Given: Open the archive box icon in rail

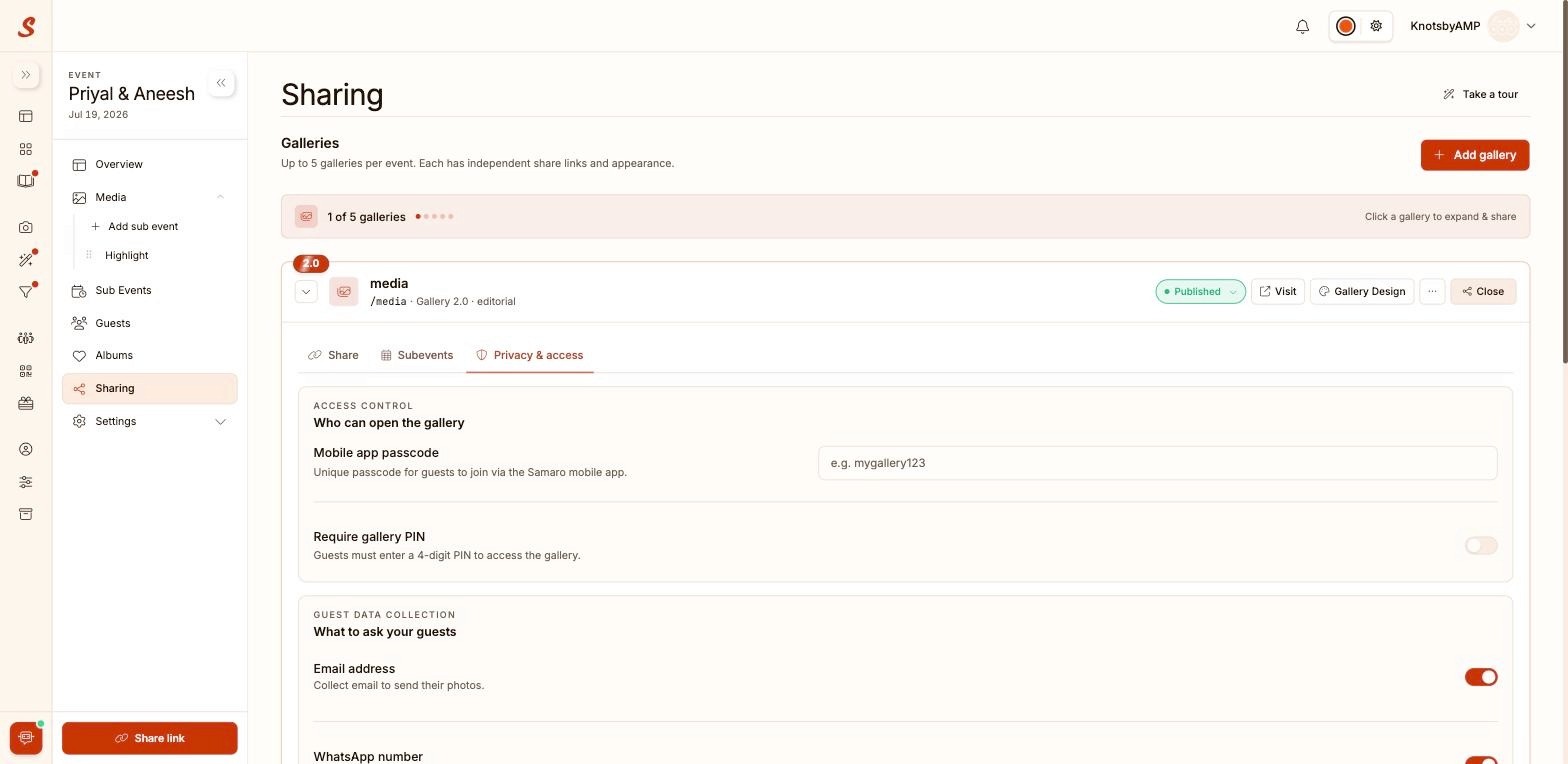Looking at the screenshot, I should pyautogui.click(x=26, y=514).
